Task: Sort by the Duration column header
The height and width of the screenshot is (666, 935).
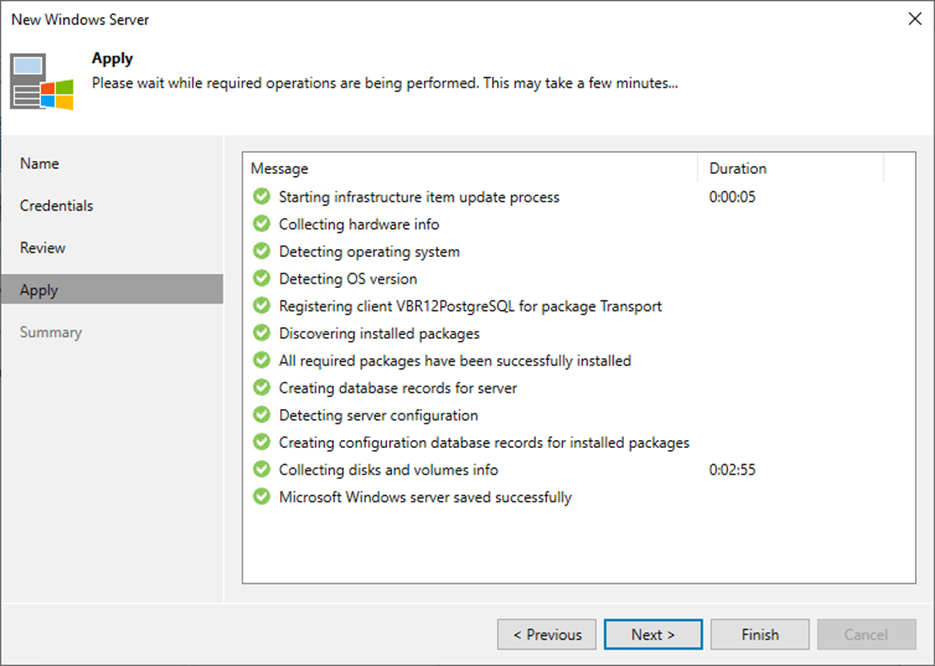Action: pos(790,169)
